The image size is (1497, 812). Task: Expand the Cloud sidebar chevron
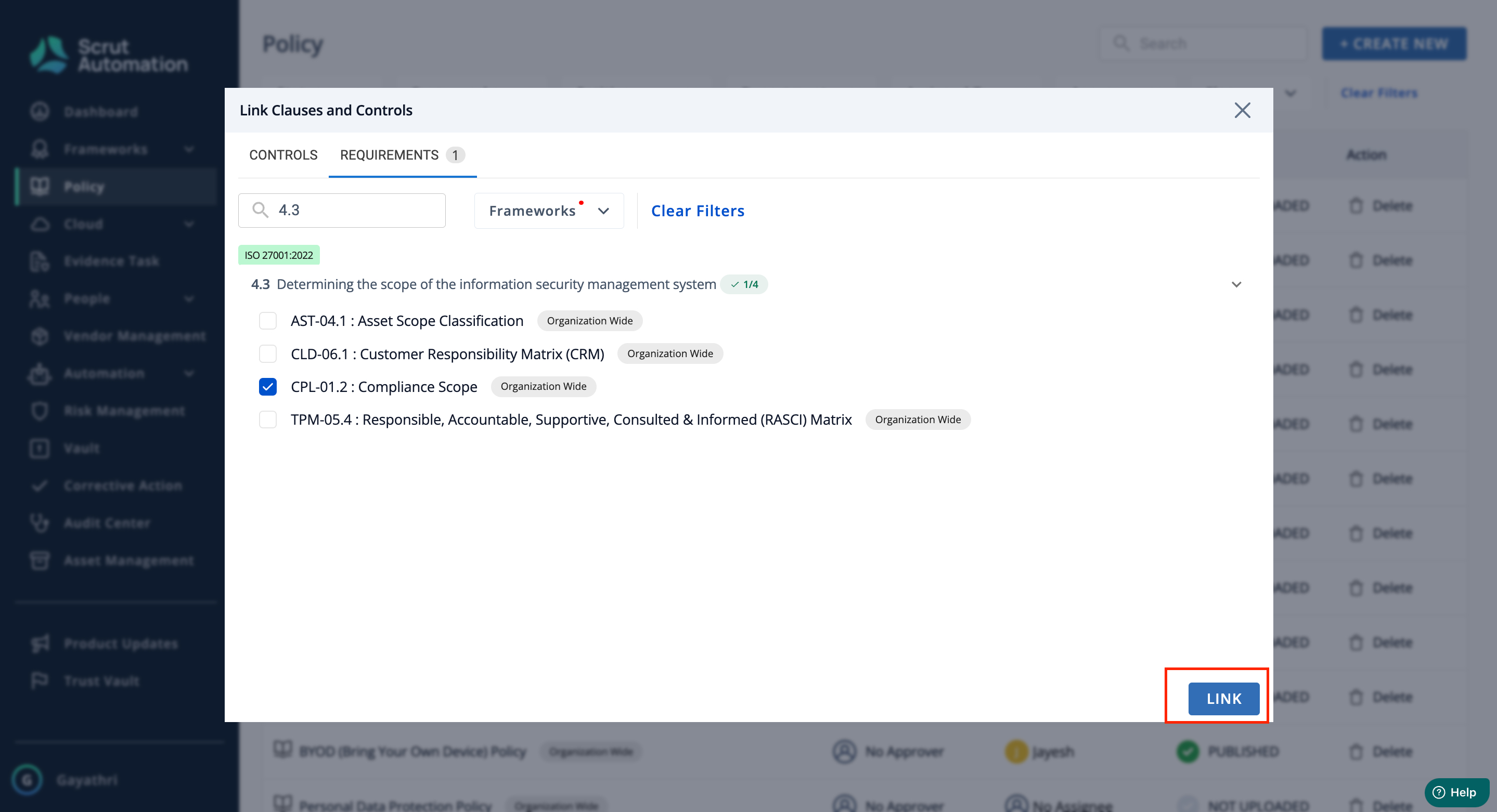click(x=189, y=224)
